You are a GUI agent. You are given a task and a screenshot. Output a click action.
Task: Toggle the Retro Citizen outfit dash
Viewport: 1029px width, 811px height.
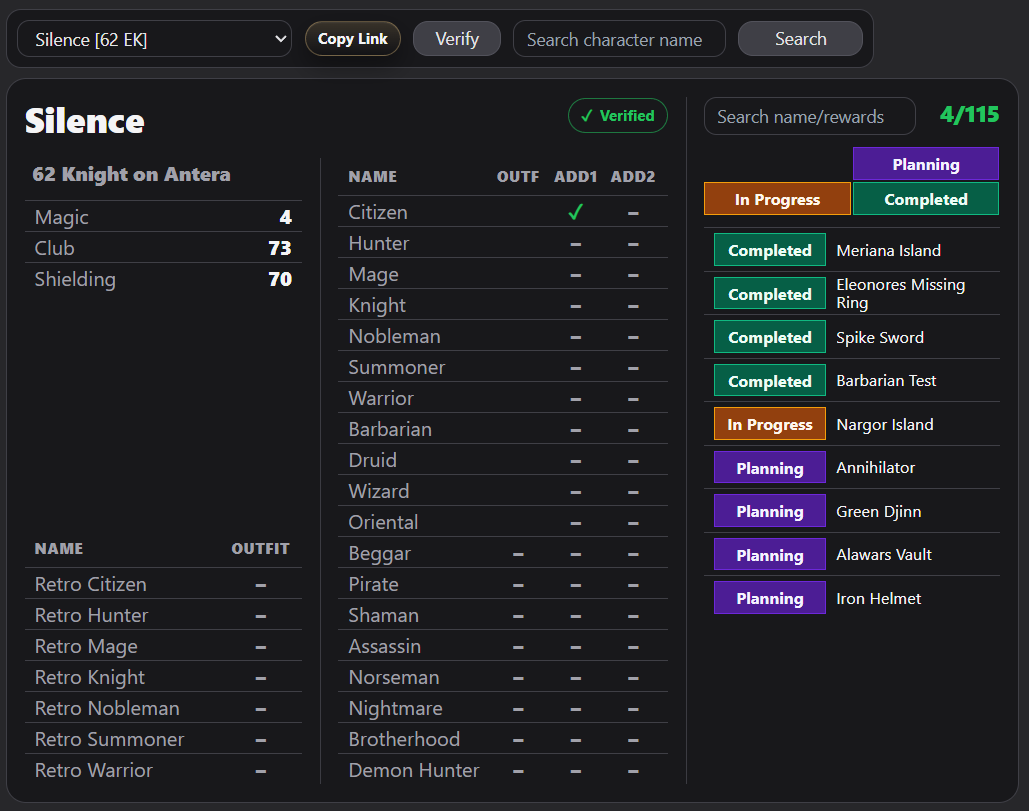tap(260, 585)
